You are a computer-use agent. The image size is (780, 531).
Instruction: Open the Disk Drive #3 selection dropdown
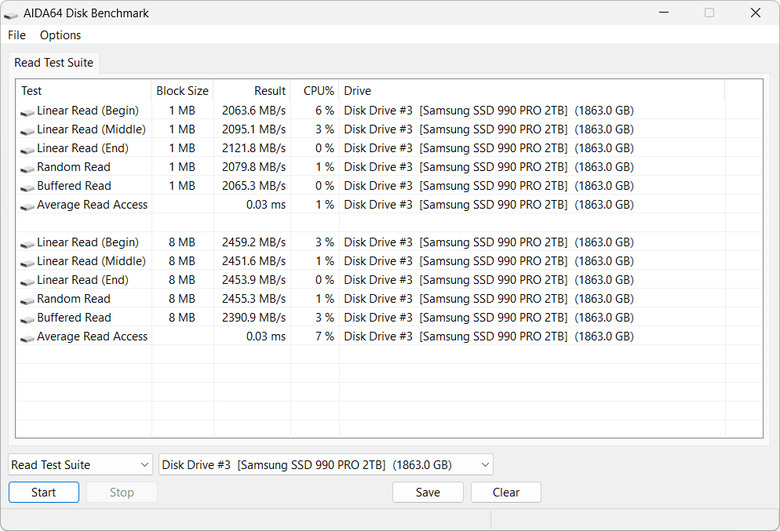click(x=326, y=465)
